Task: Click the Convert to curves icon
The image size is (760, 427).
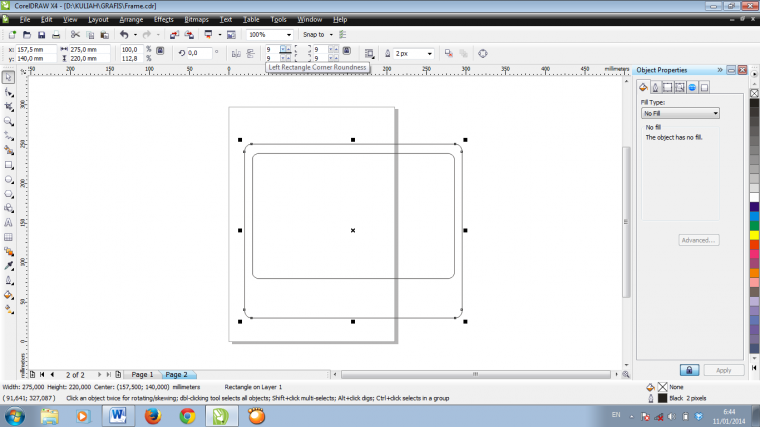Action: coord(482,54)
